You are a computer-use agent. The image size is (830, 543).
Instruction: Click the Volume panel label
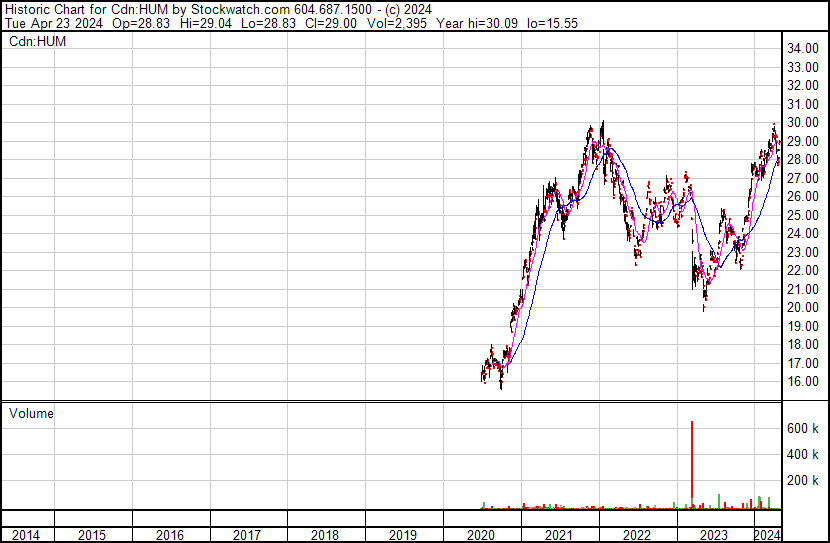[x=31, y=413]
